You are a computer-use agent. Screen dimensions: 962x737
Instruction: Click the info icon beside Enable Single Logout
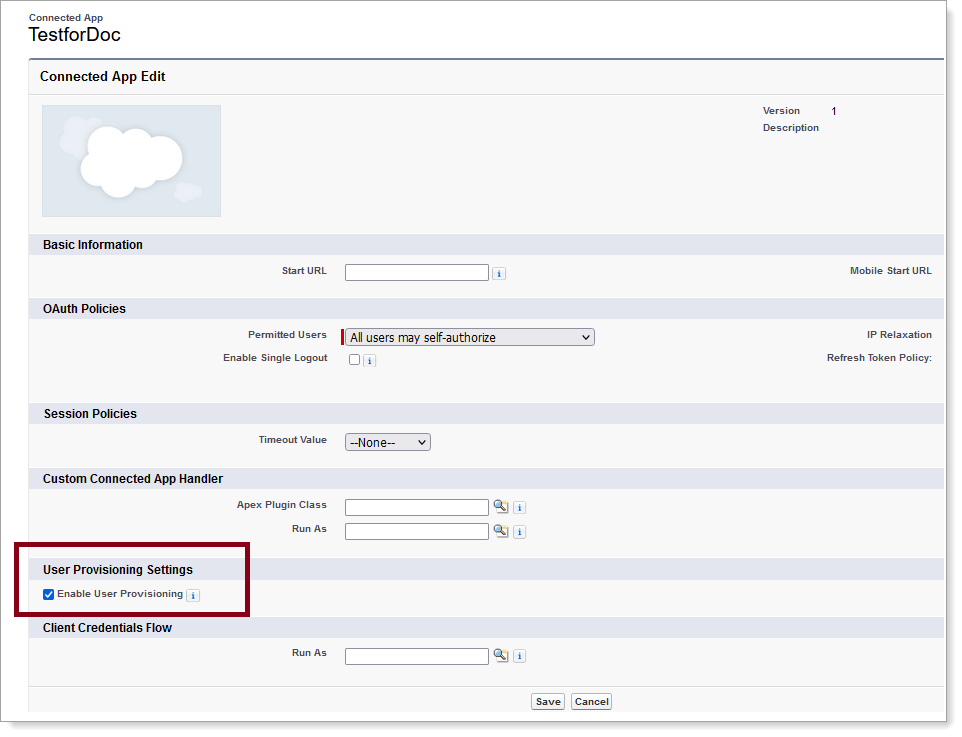click(x=370, y=360)
